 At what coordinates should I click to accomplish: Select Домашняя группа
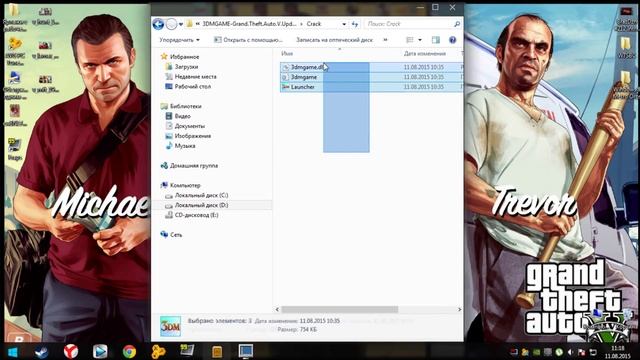[189, 166]
